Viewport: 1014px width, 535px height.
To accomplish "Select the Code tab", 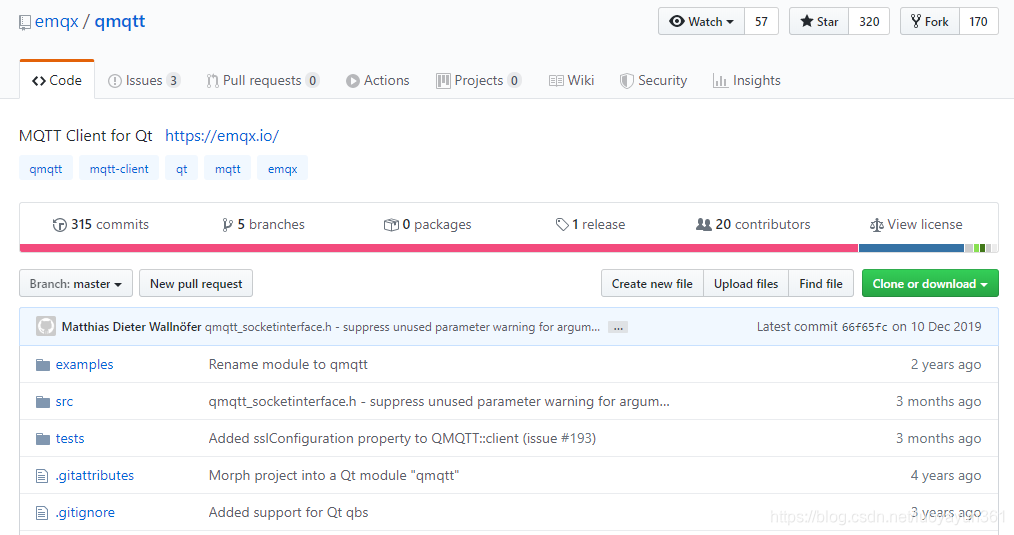I will pos(57,80).
